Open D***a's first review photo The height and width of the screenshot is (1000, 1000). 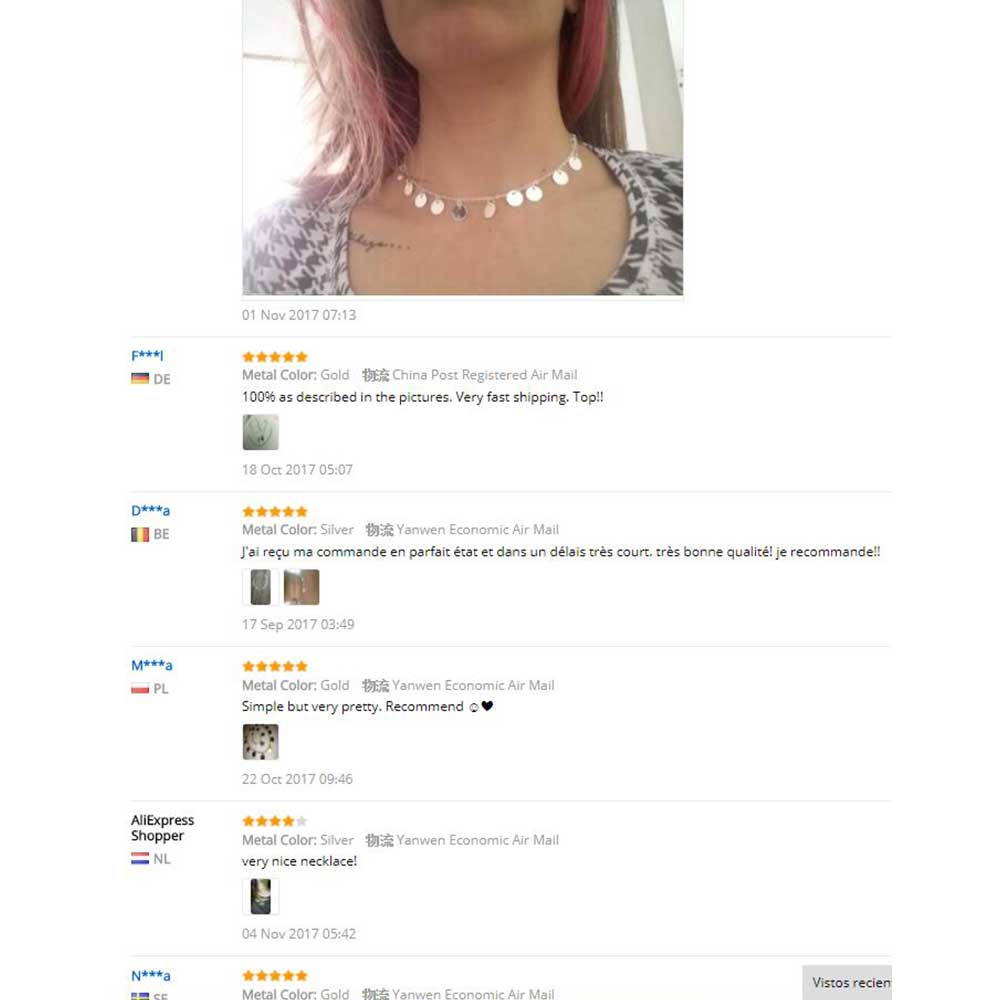pos(260,587)
